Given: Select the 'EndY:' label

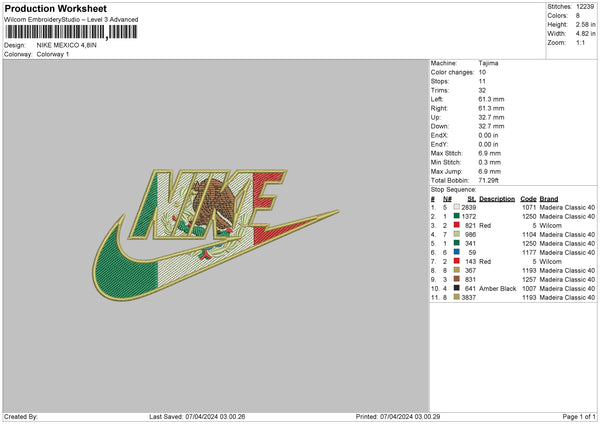Looking at the screenshot, I should (x=439, y=144).
